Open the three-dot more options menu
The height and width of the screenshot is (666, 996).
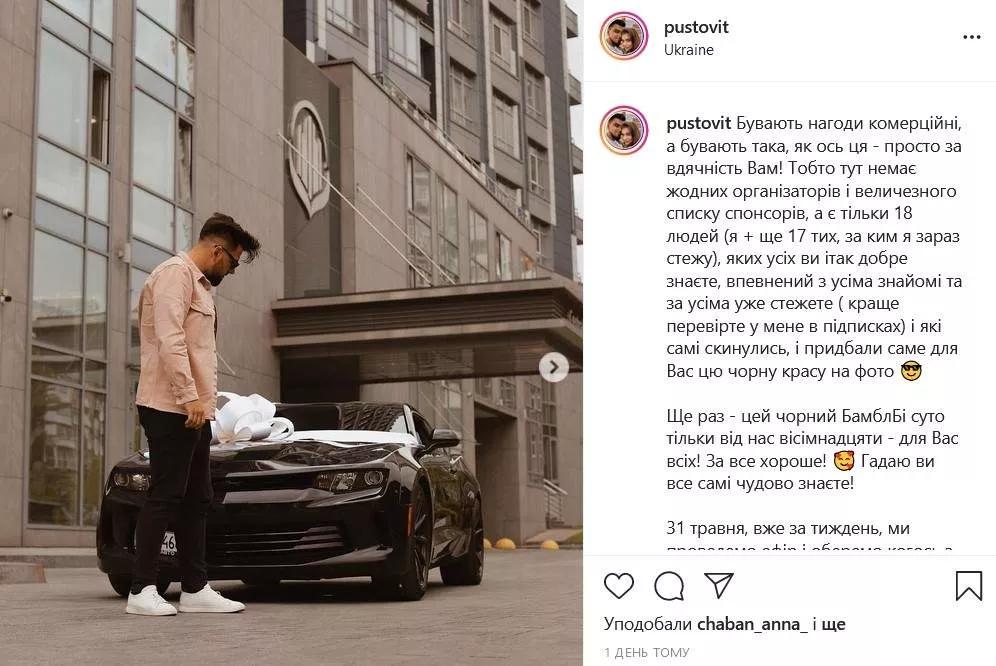tap(971, 37)
